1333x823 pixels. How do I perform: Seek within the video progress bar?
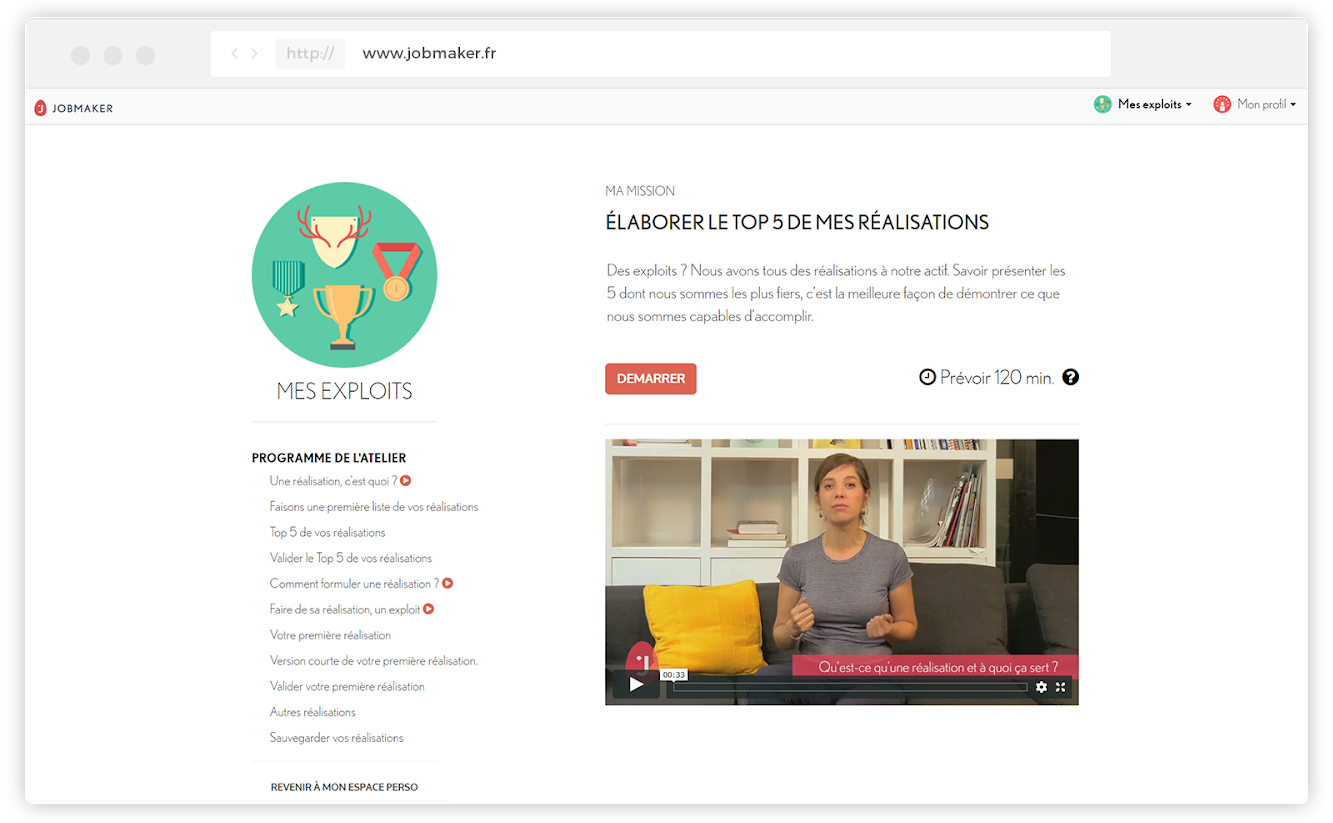point(850,687)
